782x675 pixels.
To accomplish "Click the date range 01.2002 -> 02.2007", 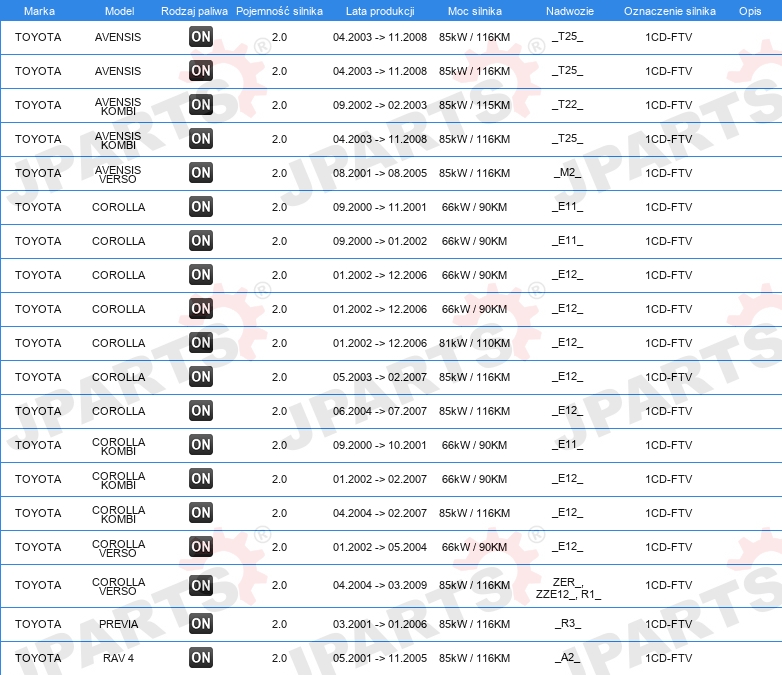I will tap(380, 479).
